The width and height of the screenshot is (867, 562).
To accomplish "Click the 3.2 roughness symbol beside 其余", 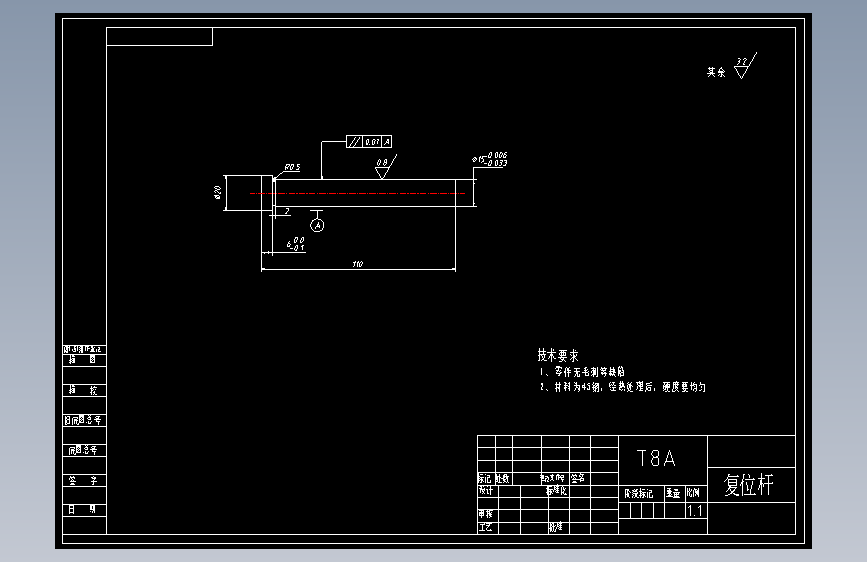I will point(745,66).
